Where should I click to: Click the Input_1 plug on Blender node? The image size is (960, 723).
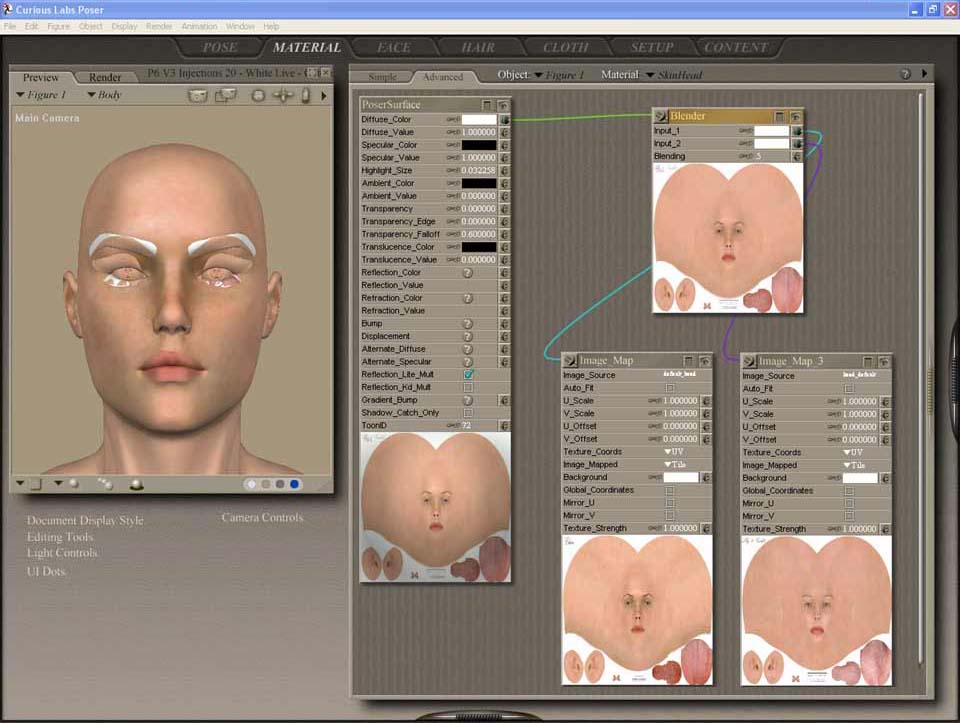(797, 131)
